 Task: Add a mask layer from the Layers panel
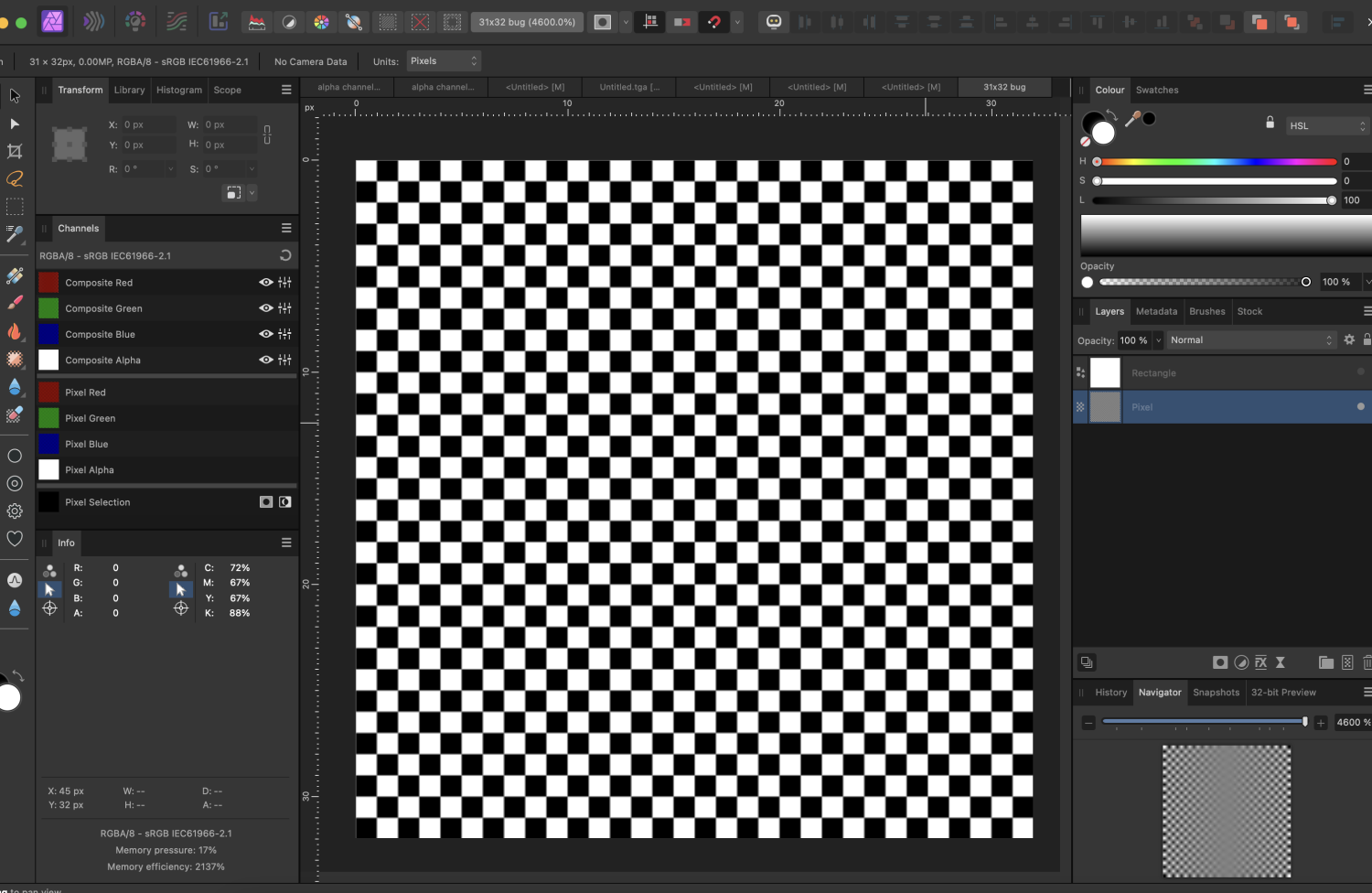(x=1220, y=662)
